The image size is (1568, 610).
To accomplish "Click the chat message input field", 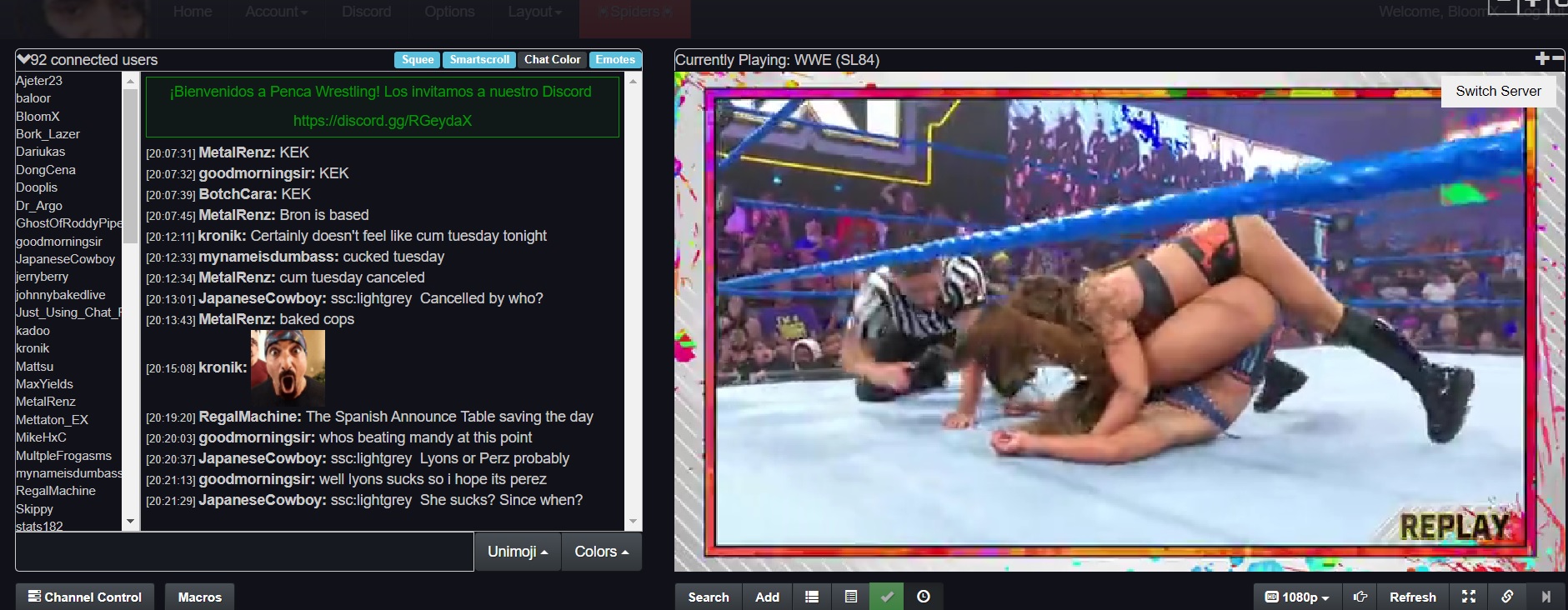I will click(244, 551).
